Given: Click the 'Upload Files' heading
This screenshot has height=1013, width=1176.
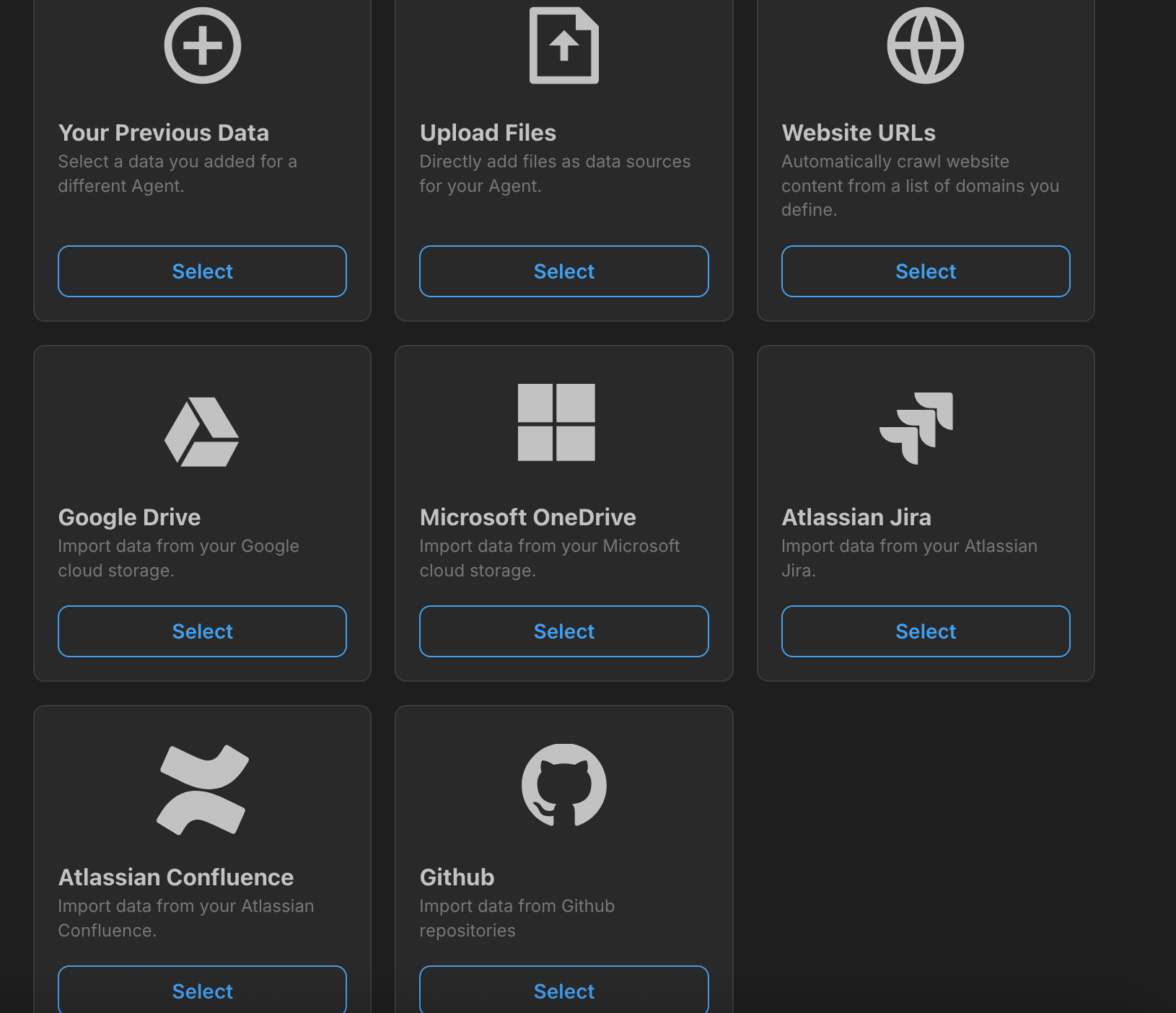Looking at the screenshot, I should (488, 133).
